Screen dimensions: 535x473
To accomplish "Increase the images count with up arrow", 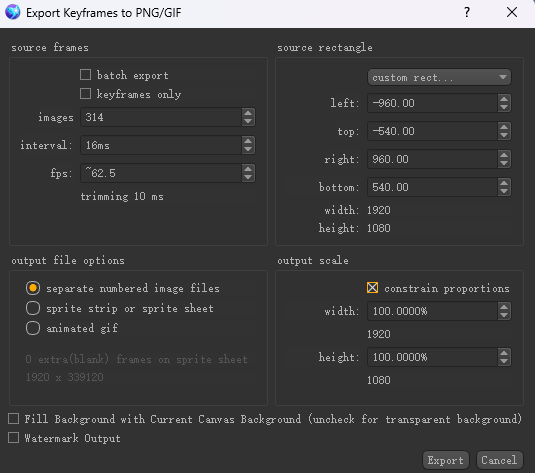I will click(x=248, y=113).
